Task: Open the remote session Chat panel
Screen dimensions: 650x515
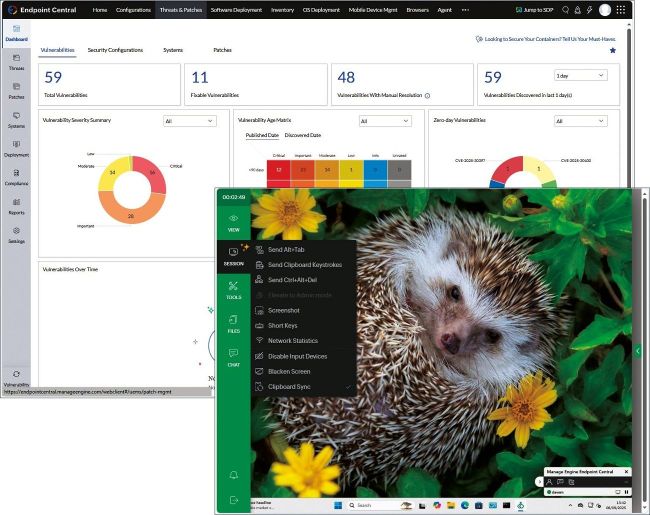Action: pyautogui.click(x=233, y=356)
